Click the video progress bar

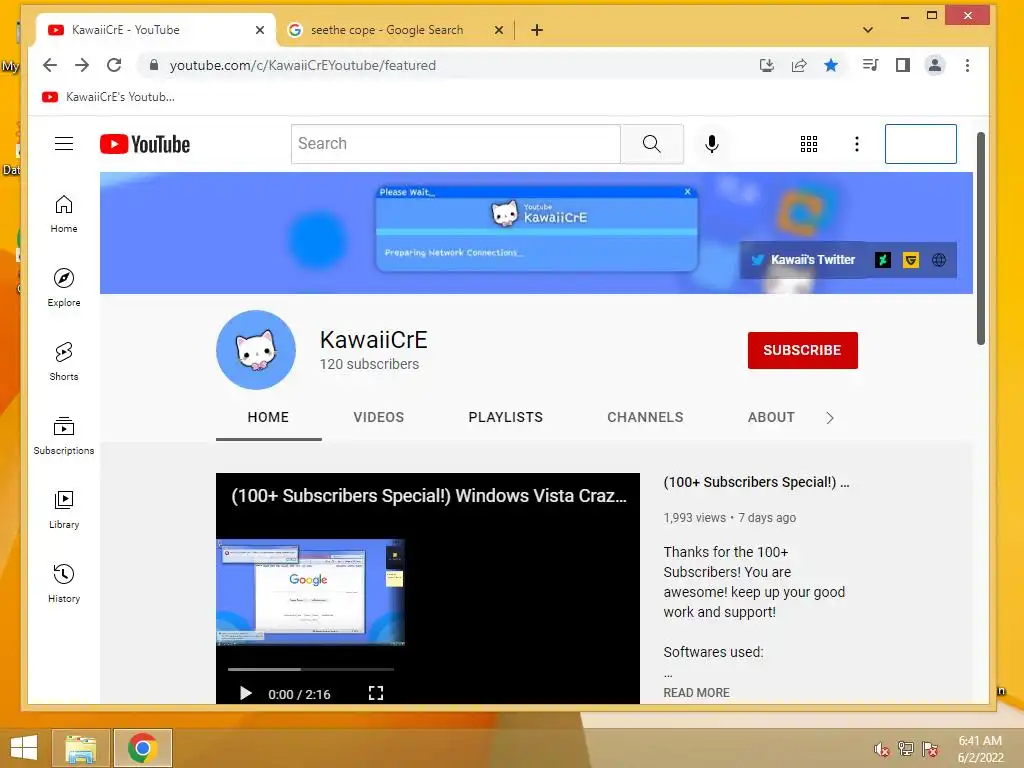(x=310, y=669)
